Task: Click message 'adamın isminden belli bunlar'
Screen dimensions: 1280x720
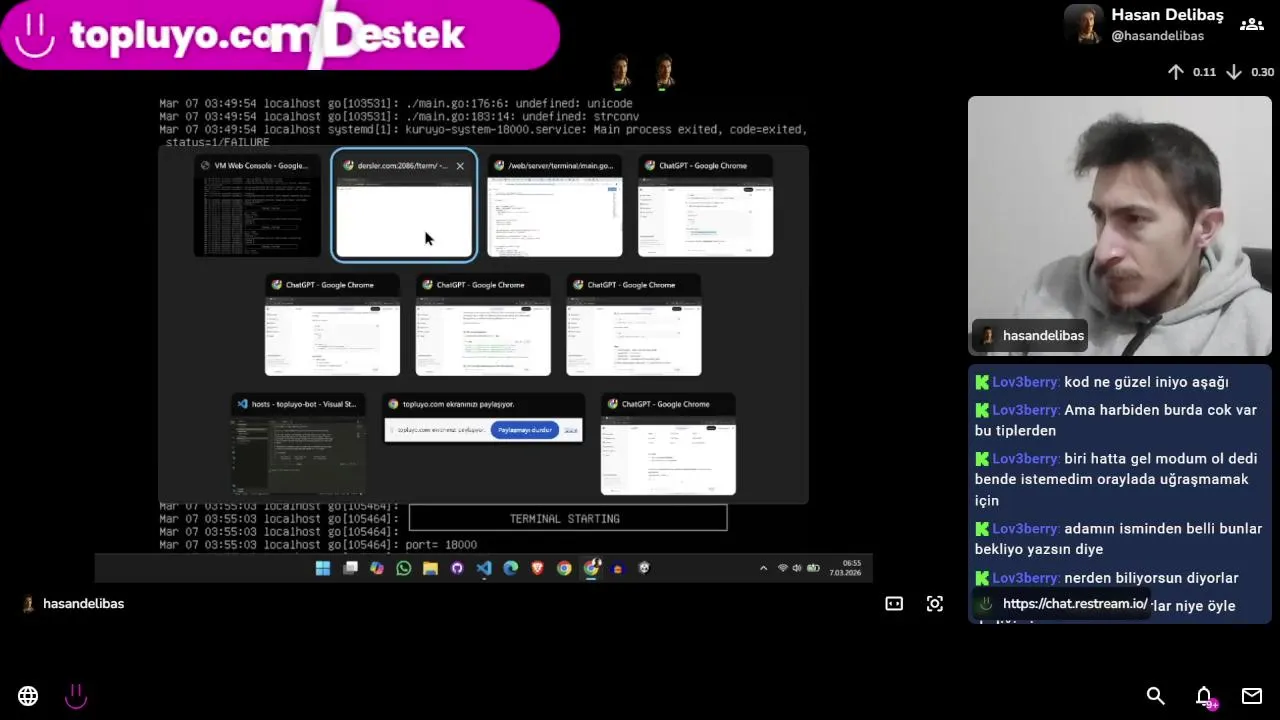Action: [x=1118, y=538]
